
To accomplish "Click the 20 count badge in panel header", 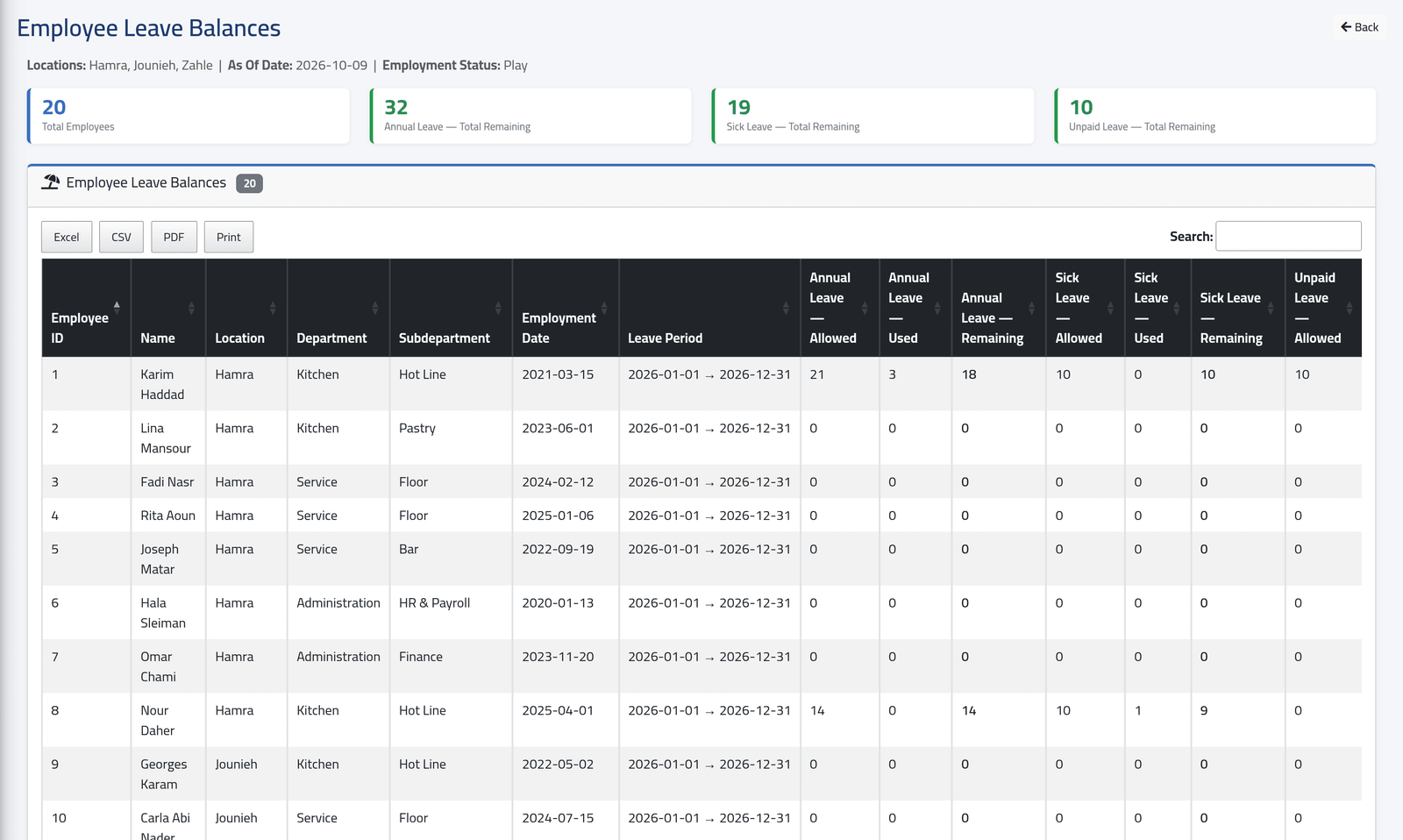I will click(x=250, y=183).
